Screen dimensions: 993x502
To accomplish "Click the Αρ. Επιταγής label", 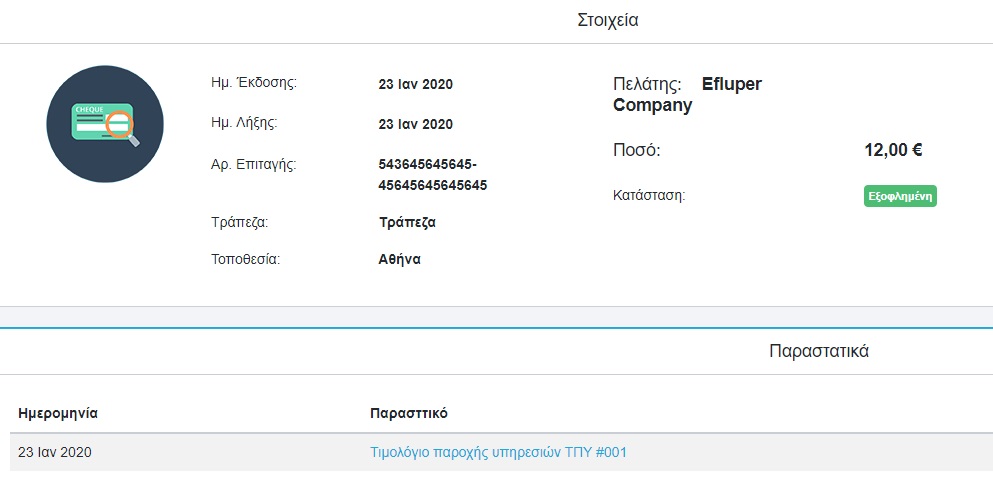I will tap(253, 165).
